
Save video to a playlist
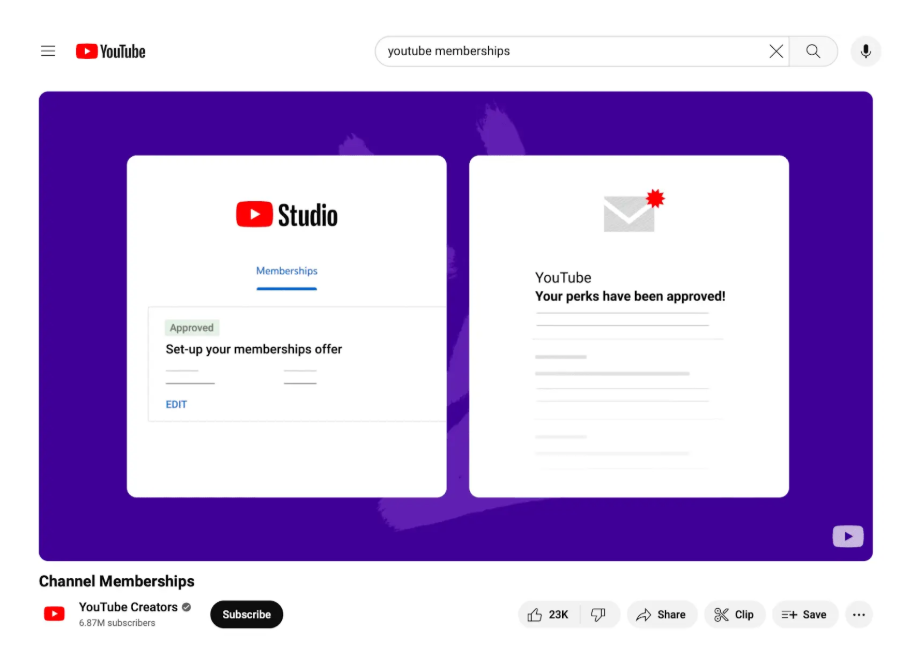805,614
